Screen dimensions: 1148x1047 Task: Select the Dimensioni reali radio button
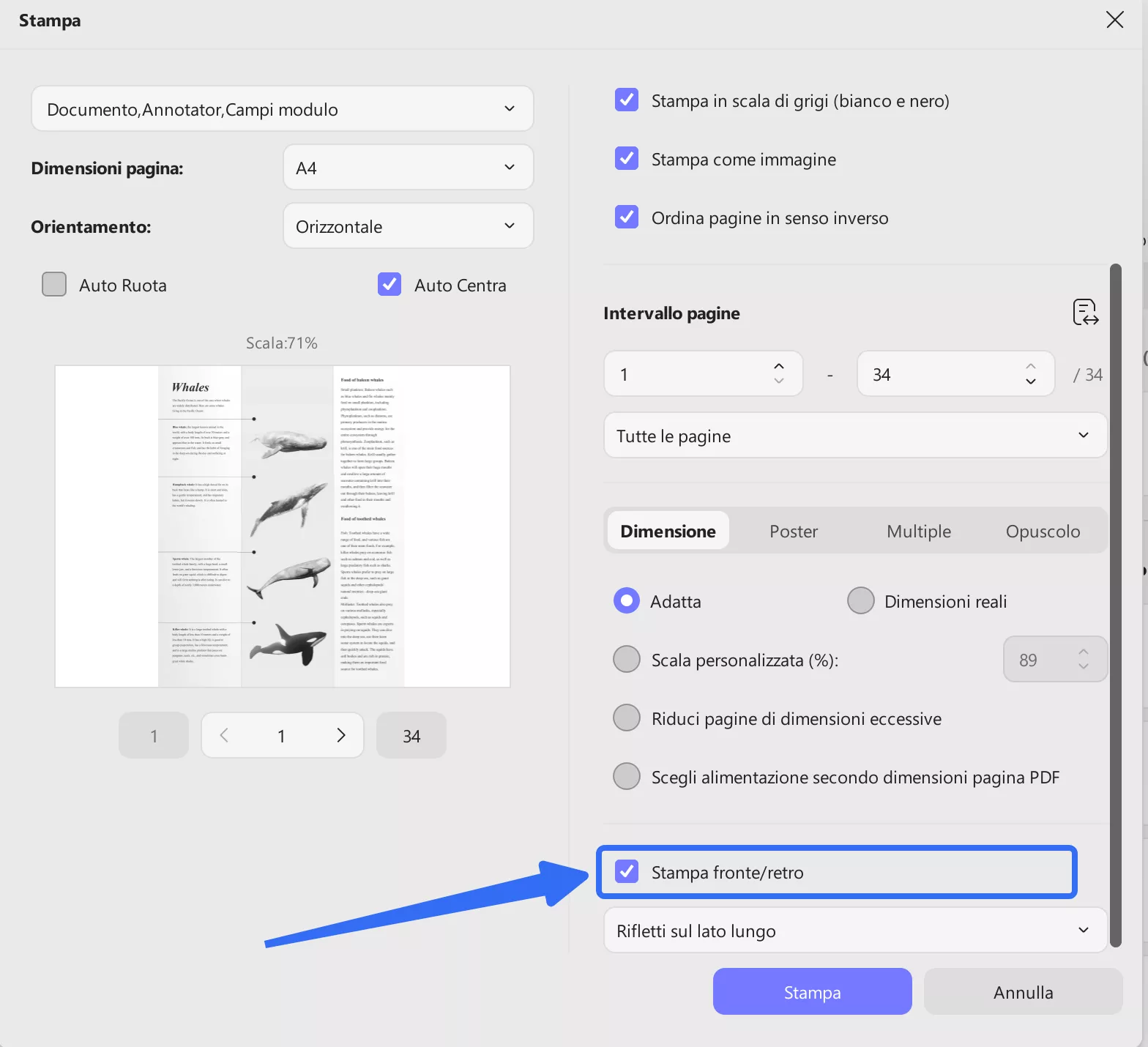pyautogui.click(x=861, y=601)
